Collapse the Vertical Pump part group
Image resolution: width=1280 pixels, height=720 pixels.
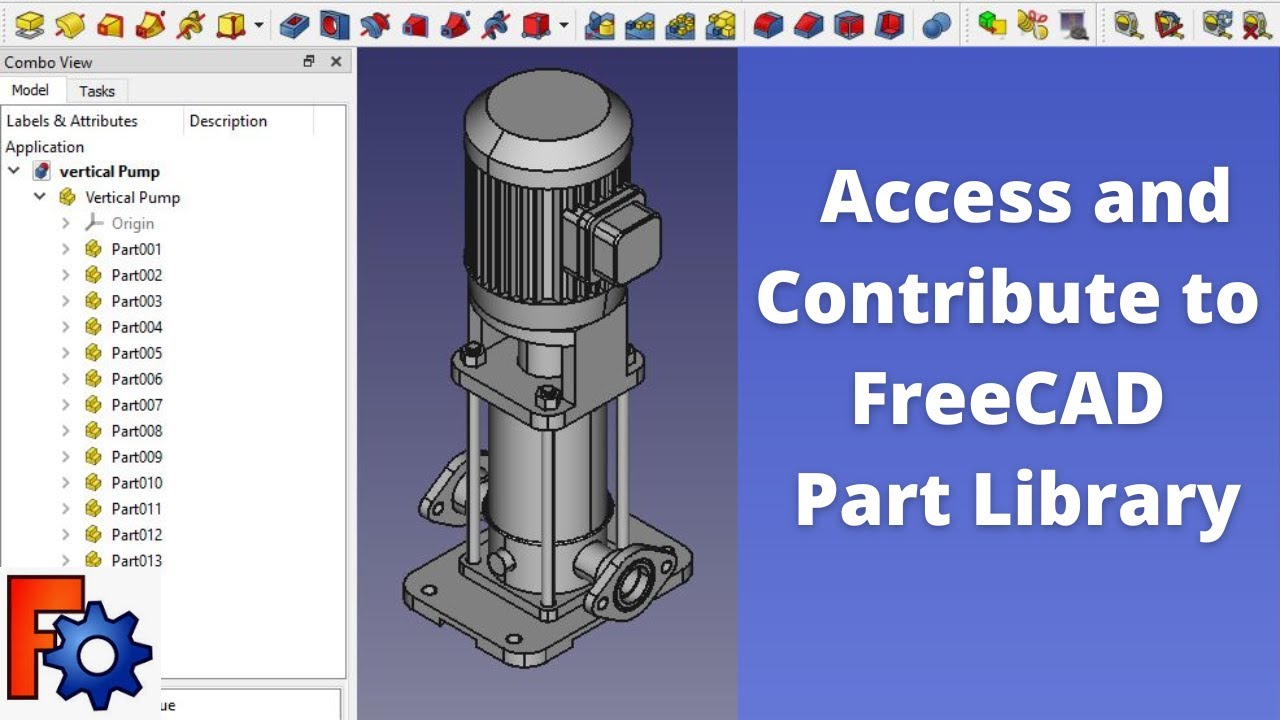[x=40, y=197]
